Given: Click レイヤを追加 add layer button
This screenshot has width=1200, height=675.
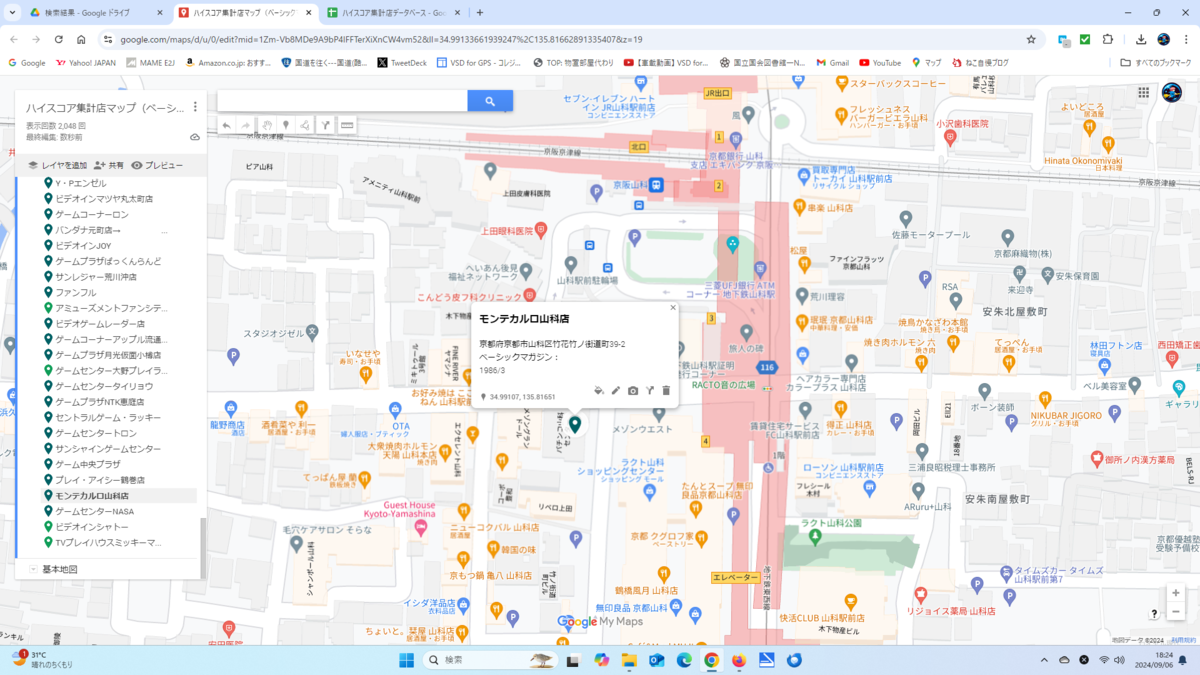Looking at the screenshot, I should 58,165.
